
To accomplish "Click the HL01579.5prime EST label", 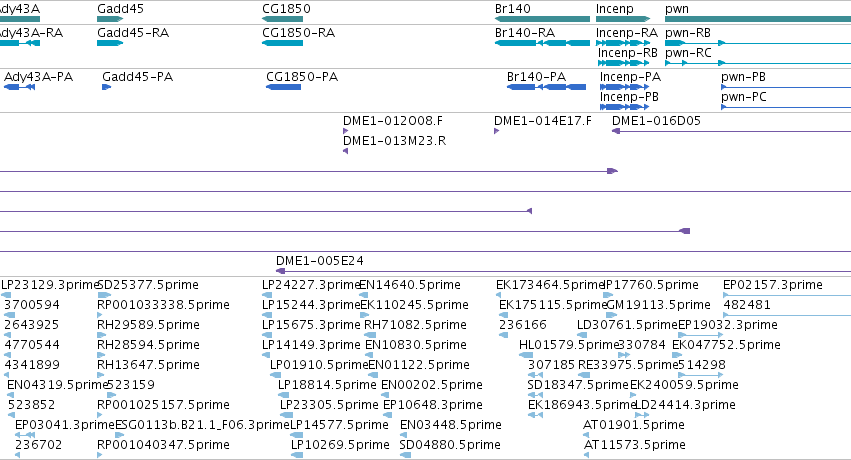I will 569,345.
